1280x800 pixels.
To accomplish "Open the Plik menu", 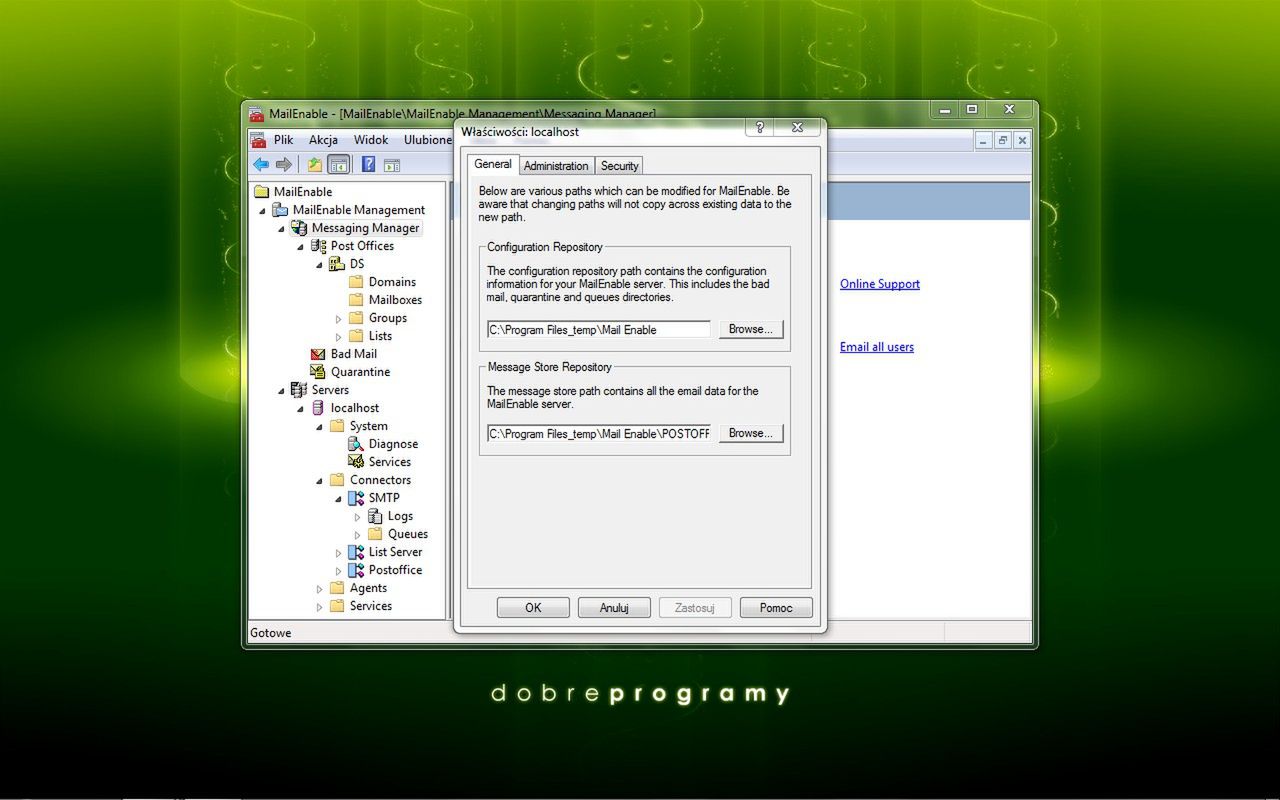I will pos(284,140).
